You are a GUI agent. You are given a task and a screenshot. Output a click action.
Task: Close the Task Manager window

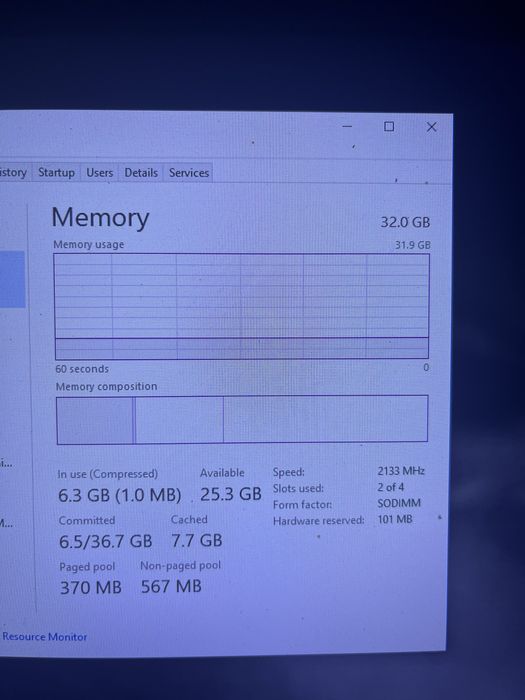click(431, 127)
